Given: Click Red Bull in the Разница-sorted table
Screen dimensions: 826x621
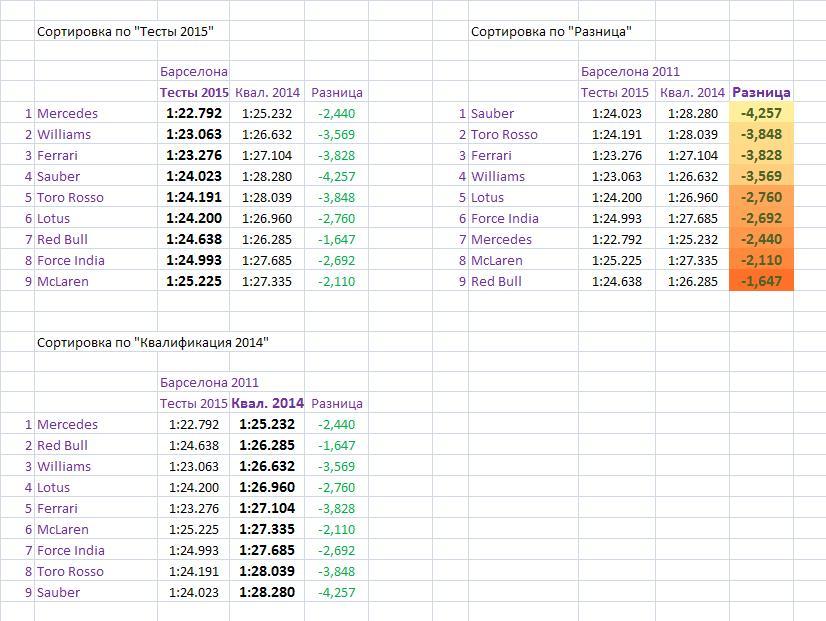Looking at the screenshot, I should [496, 281].
